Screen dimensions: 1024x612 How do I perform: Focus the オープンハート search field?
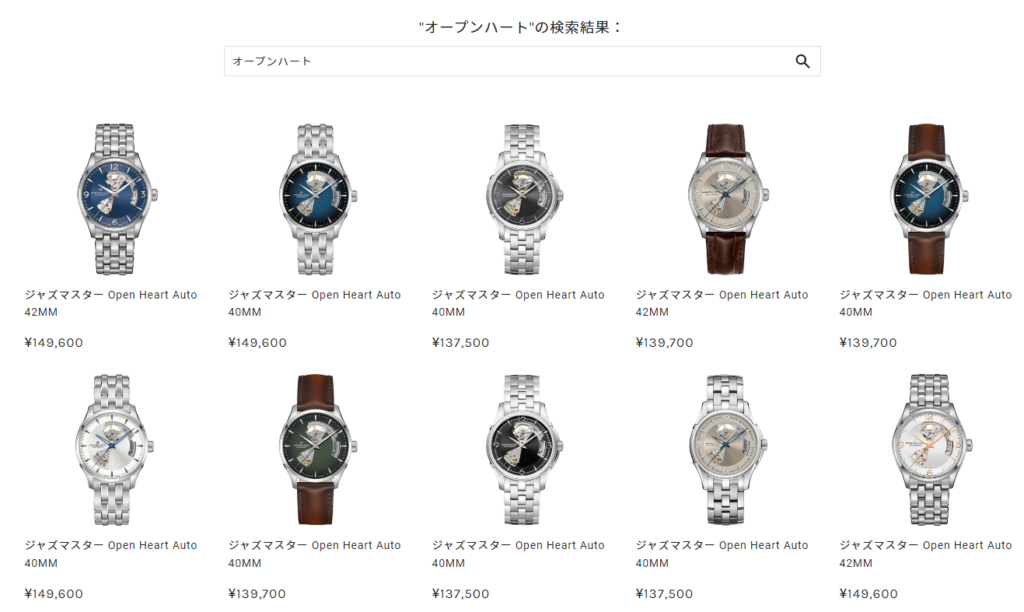point(522,61)
